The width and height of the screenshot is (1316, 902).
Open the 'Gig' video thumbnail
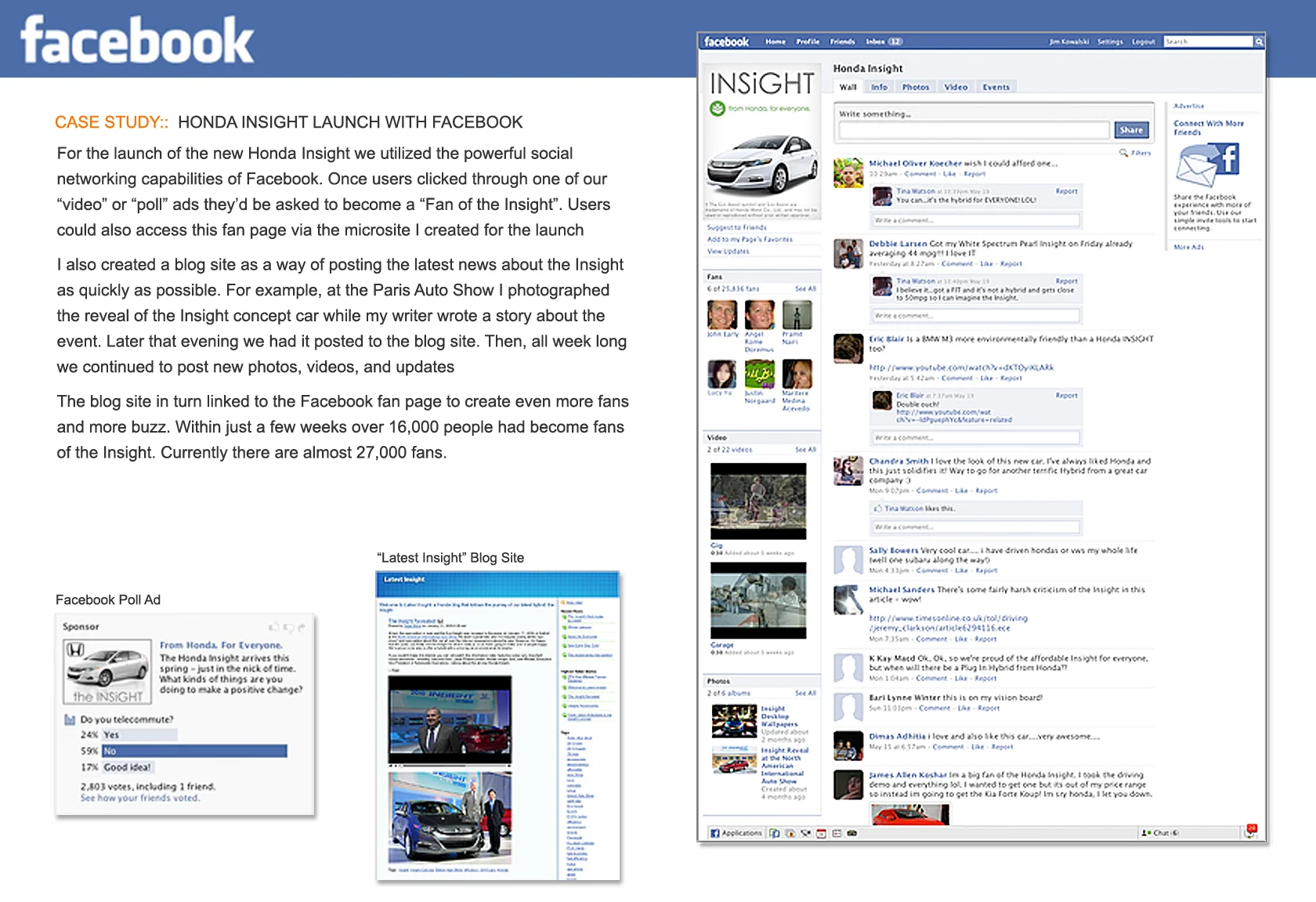(757, 502)
